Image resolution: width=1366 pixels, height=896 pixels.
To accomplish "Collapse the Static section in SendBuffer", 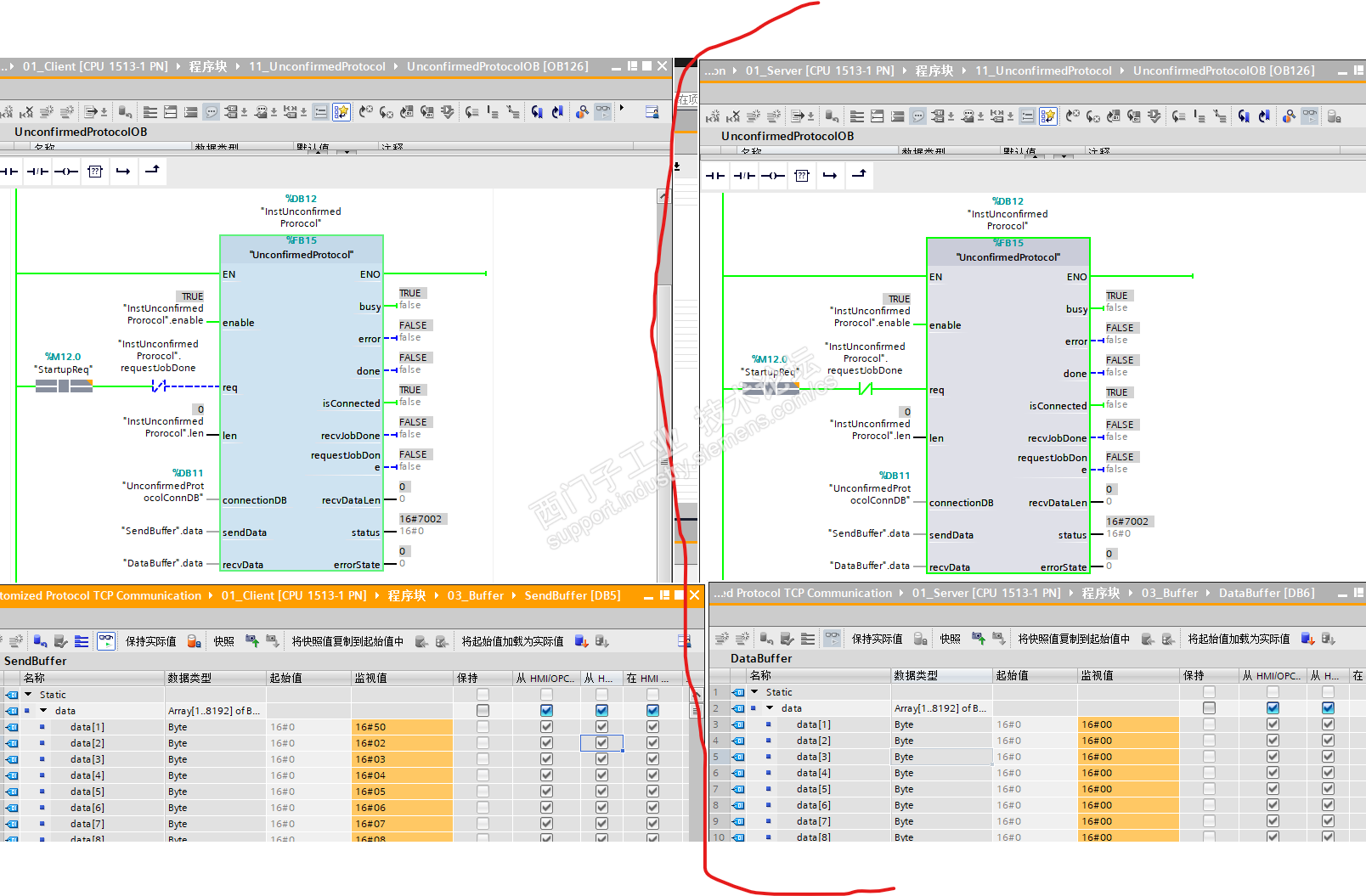I will (x=28, y=695).
